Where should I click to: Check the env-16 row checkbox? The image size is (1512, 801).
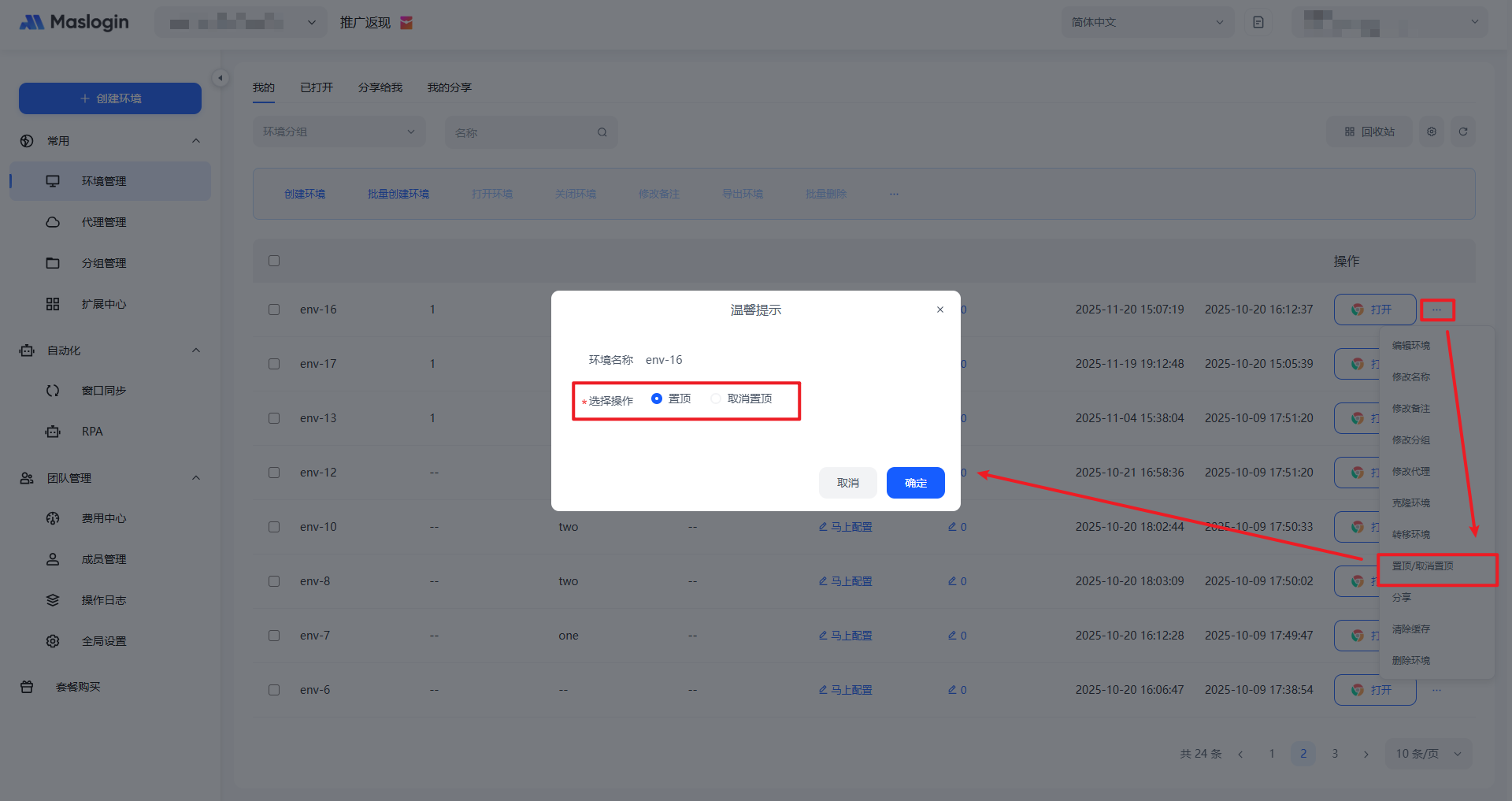point(274,310)
